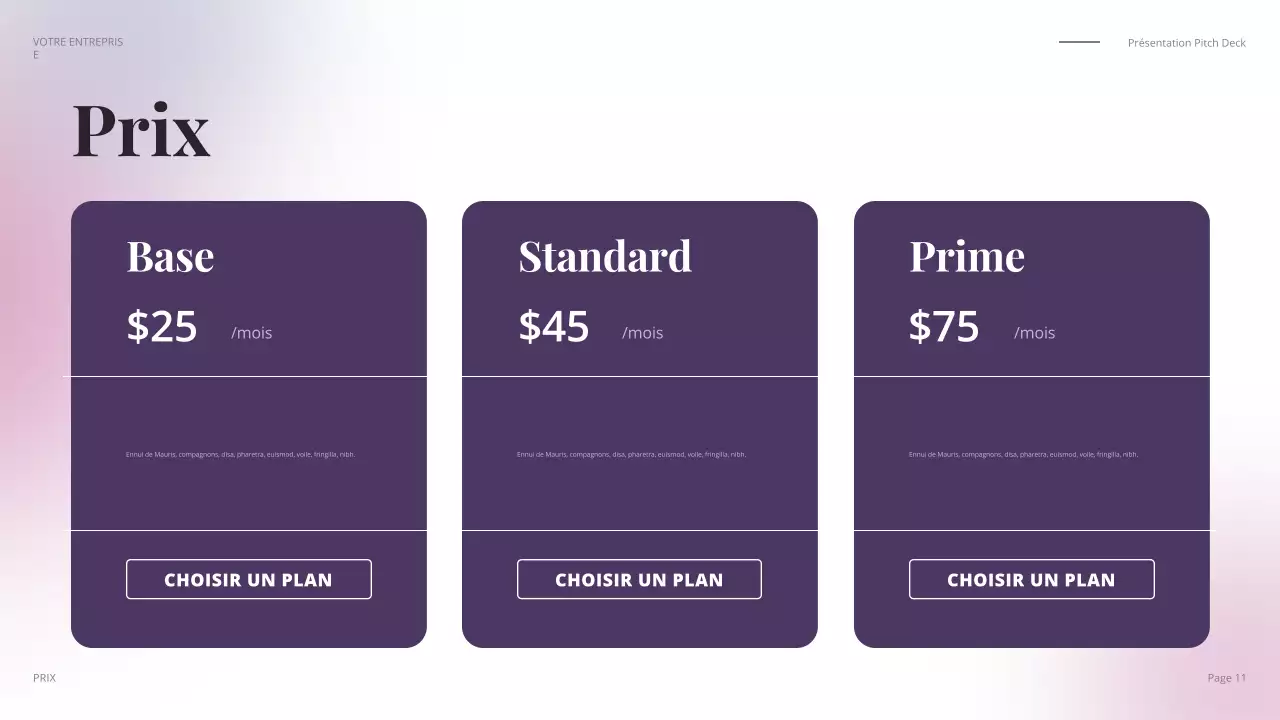The image size is (1280, 720).
Task: Click the "Page 11" page number
Action: [1227, 678]
